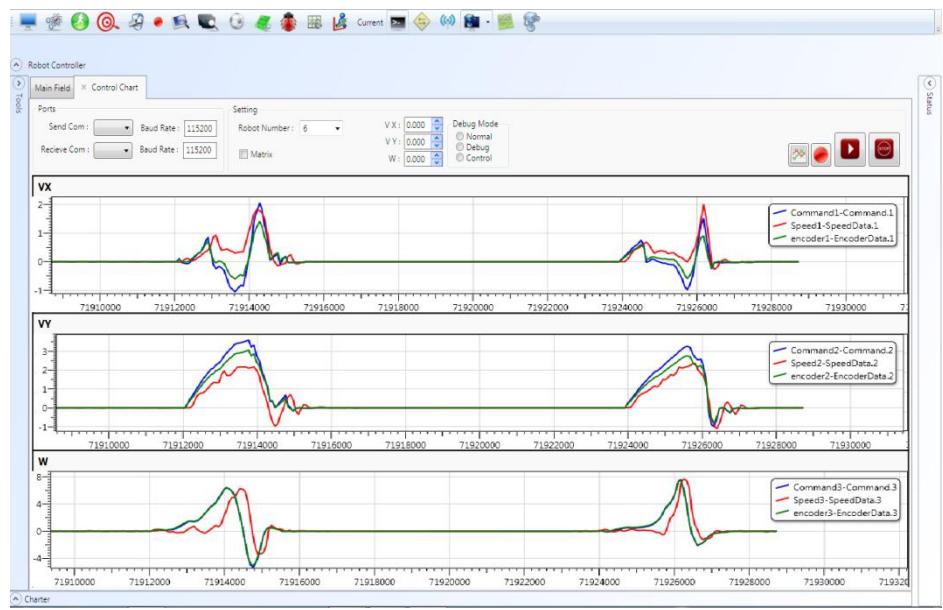Click the VY chart title
Screen dimensions: 943x610
[45, 324]
